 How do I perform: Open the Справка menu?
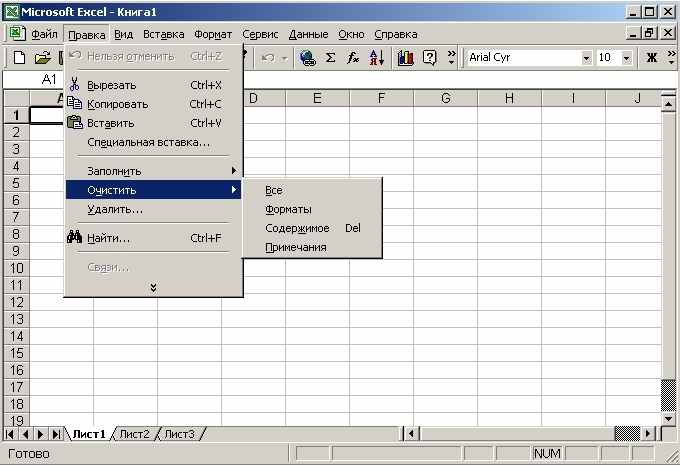point(396,34)
